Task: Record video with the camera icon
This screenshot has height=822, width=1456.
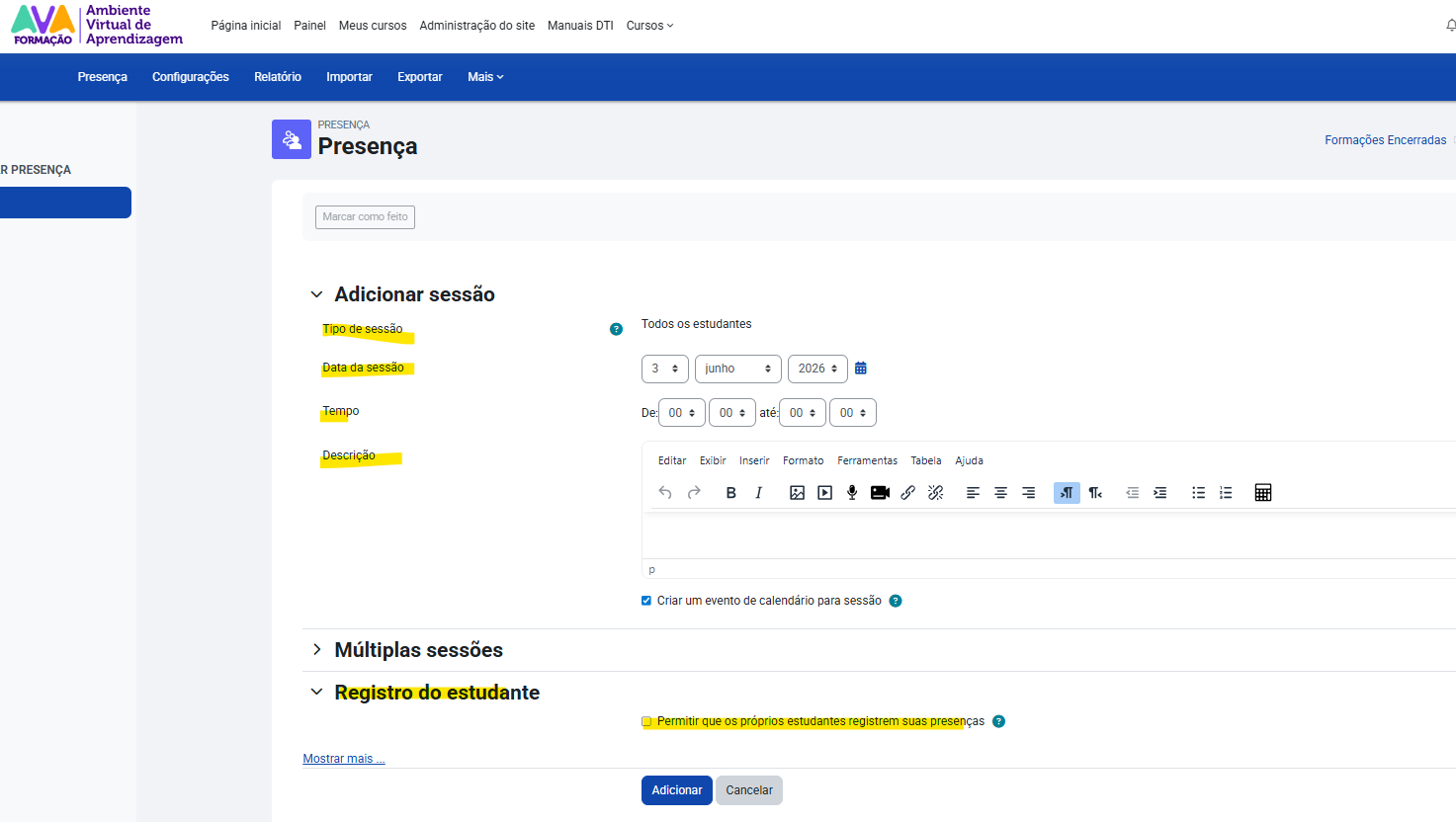Action: pyautogui.click(x=880, y=492)
